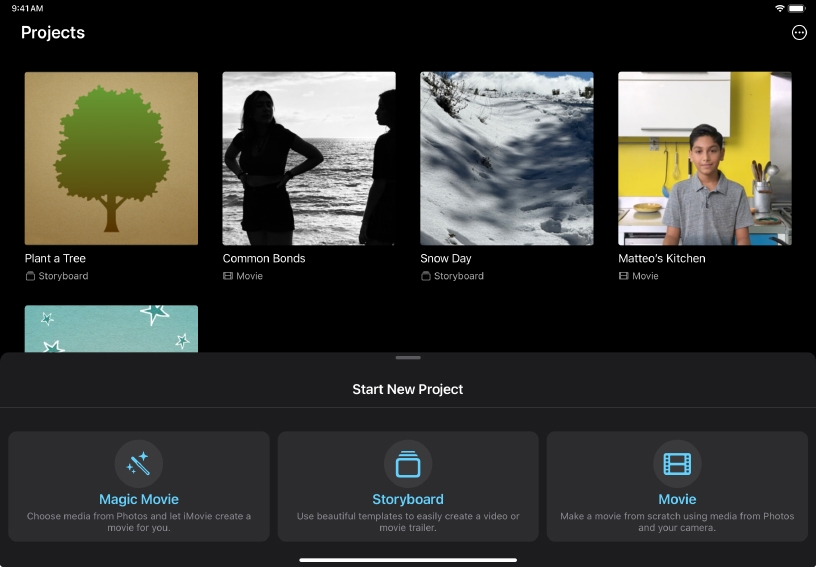Select the Magic Movie title text
The height and width of the screenshot is (567, 816).
coord(138,499)
